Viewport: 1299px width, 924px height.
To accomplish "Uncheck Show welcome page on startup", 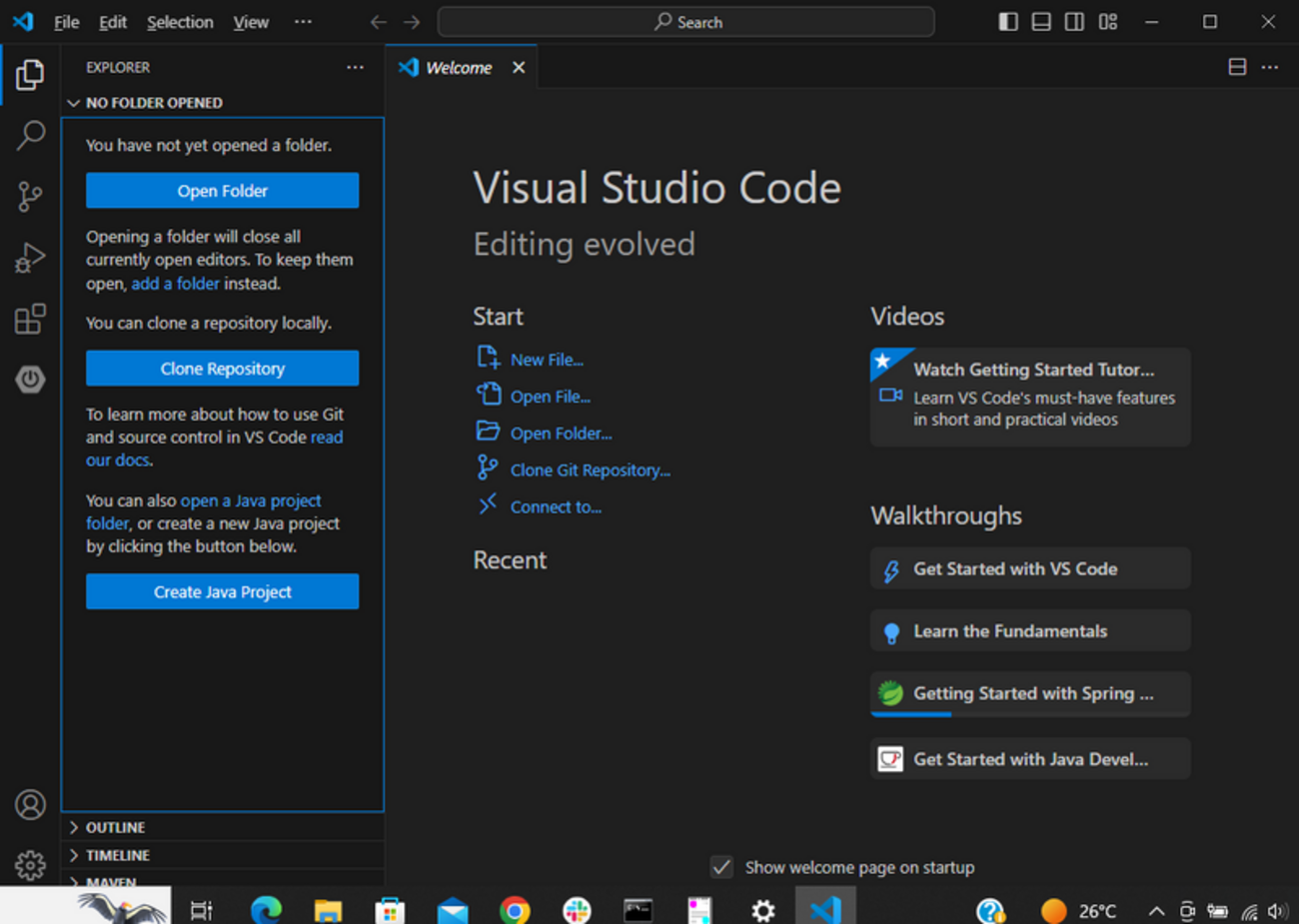I will coord(721,867).
